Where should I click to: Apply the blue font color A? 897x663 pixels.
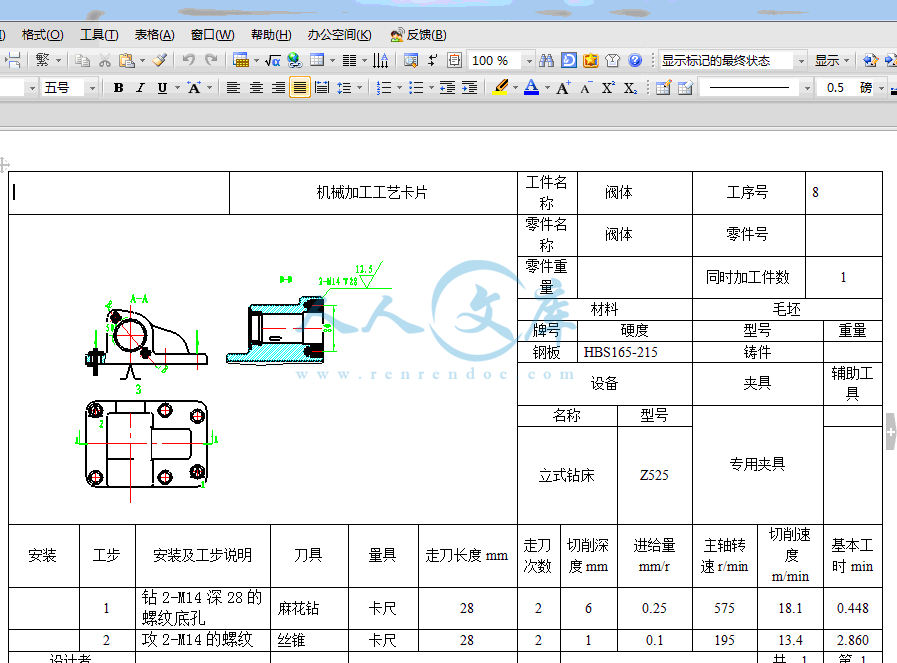[x=531, y=88]
